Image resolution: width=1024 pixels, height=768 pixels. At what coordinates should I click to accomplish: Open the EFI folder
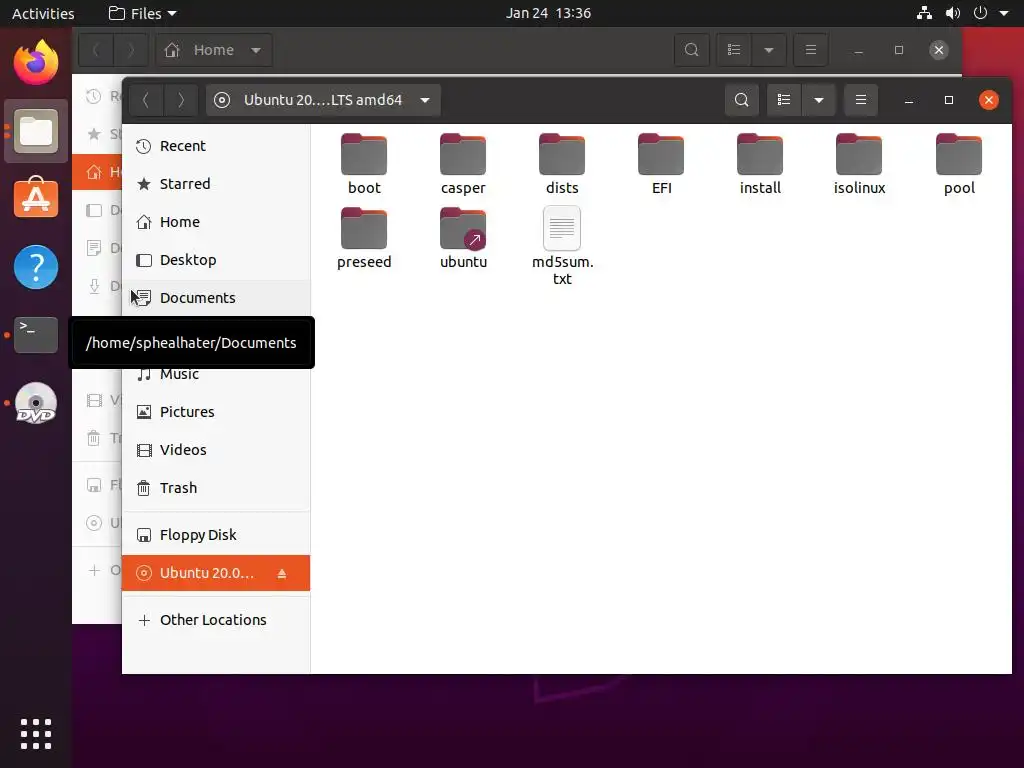coord(662,164)
